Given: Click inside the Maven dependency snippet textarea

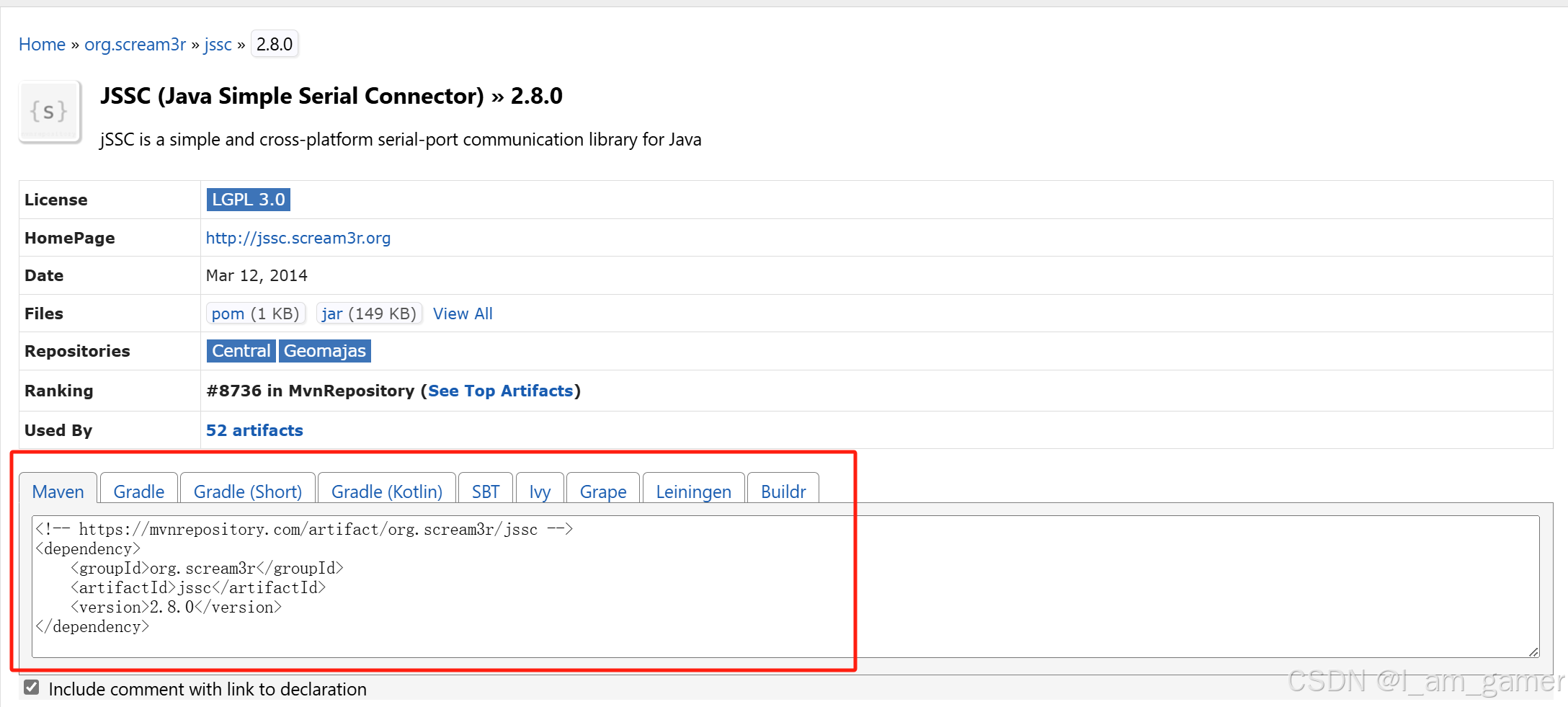Looking at the screenshot, I should [x=785, y=587].
